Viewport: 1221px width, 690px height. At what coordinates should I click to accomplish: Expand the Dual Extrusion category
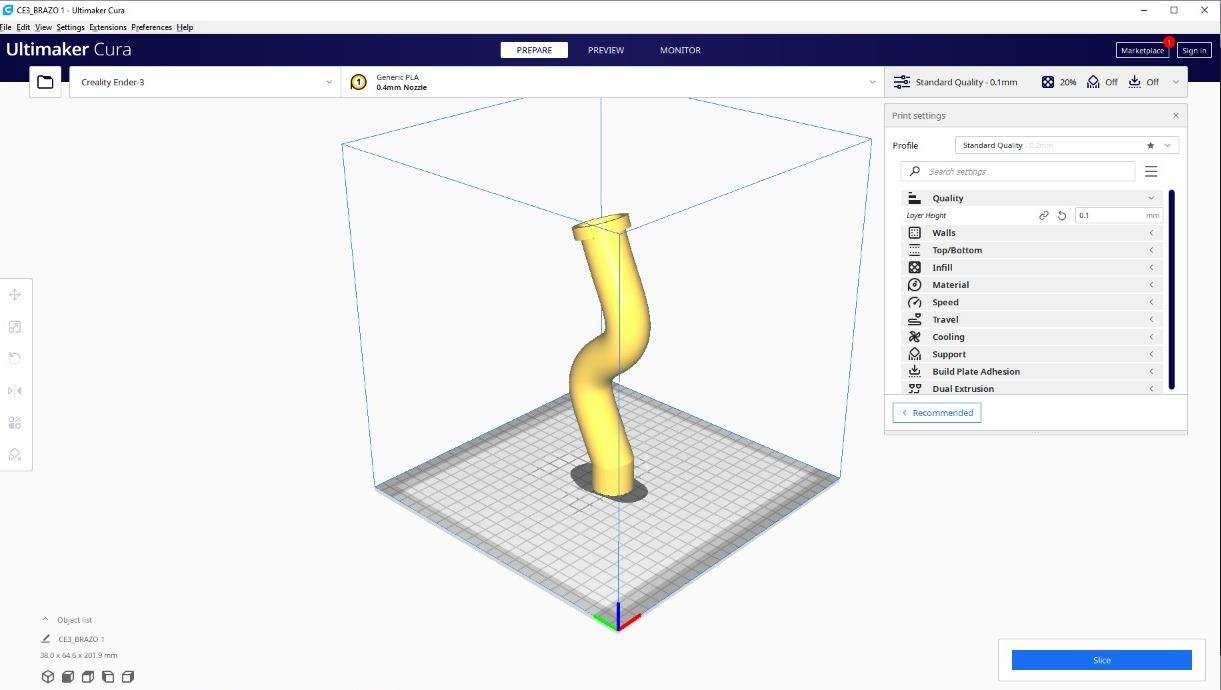[1031, 388]
